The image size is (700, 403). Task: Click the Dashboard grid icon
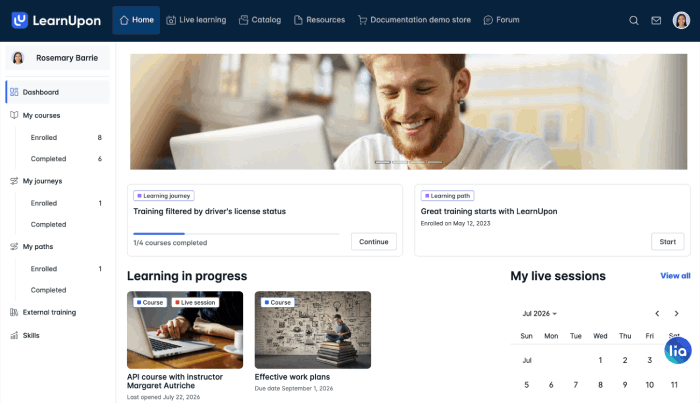(x=14, y=92)
